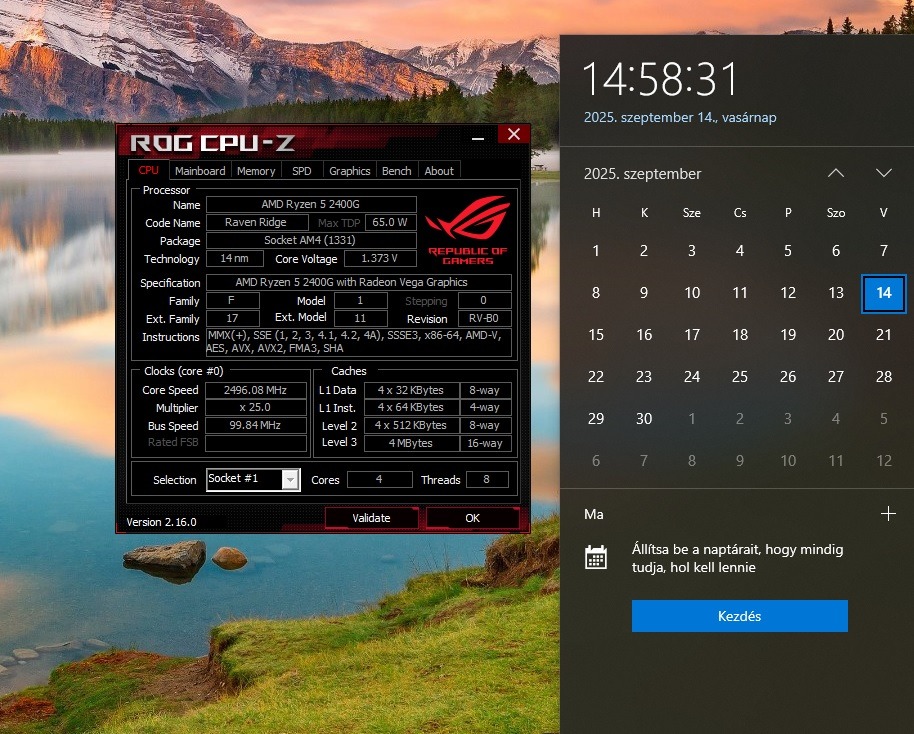Minimize the ROG CPU-Z window
Image resolution: width=914 pixels, height=734 pixels.
pyautogui.click(x=478, y=138)
